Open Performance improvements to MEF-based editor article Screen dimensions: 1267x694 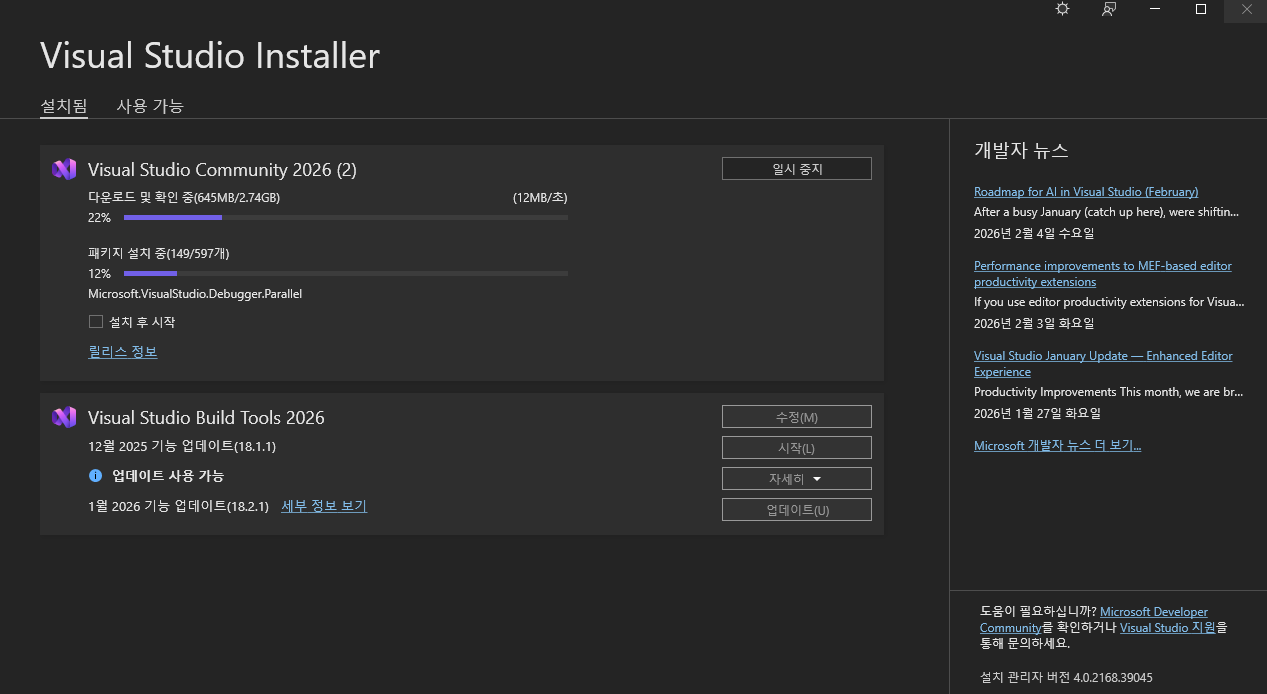tap(1103, 274)
